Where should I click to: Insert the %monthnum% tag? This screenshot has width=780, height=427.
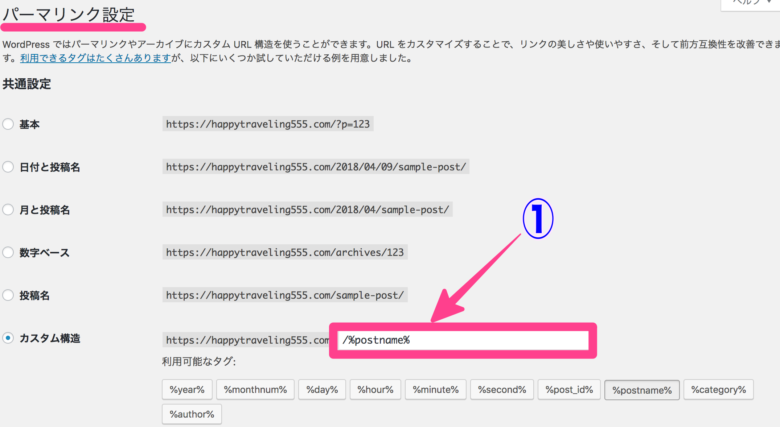(255, 390)
